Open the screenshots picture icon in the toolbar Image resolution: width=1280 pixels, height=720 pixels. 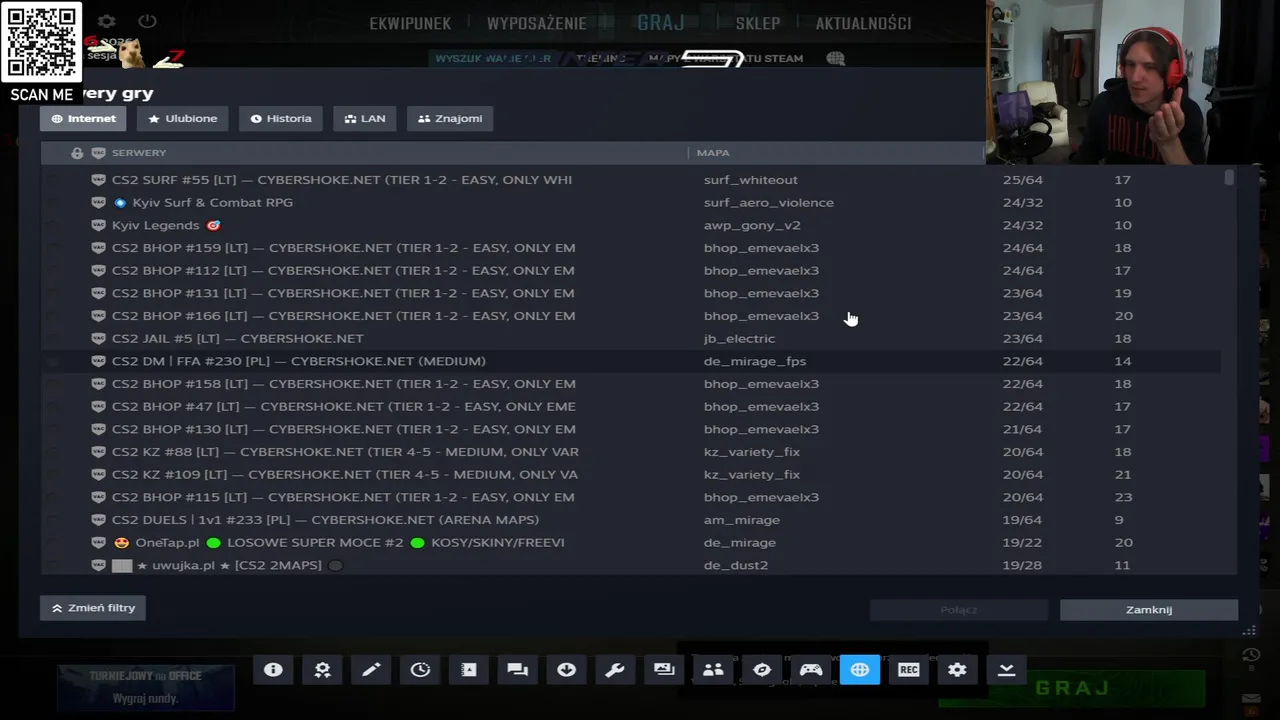point(664,670)
